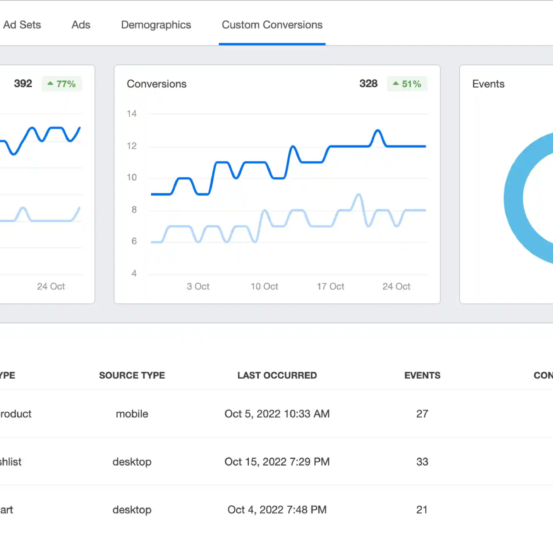Click the 328 conversions total
Viewport: 553px width, 533px height.
point(368,84)
